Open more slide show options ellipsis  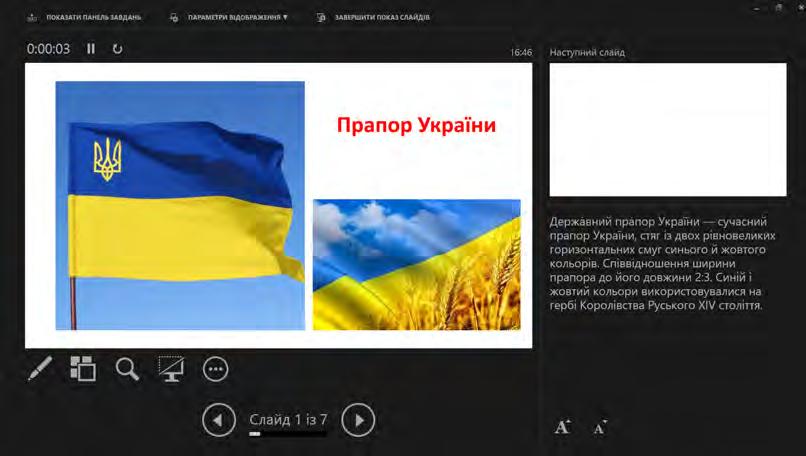coord(215,369)
